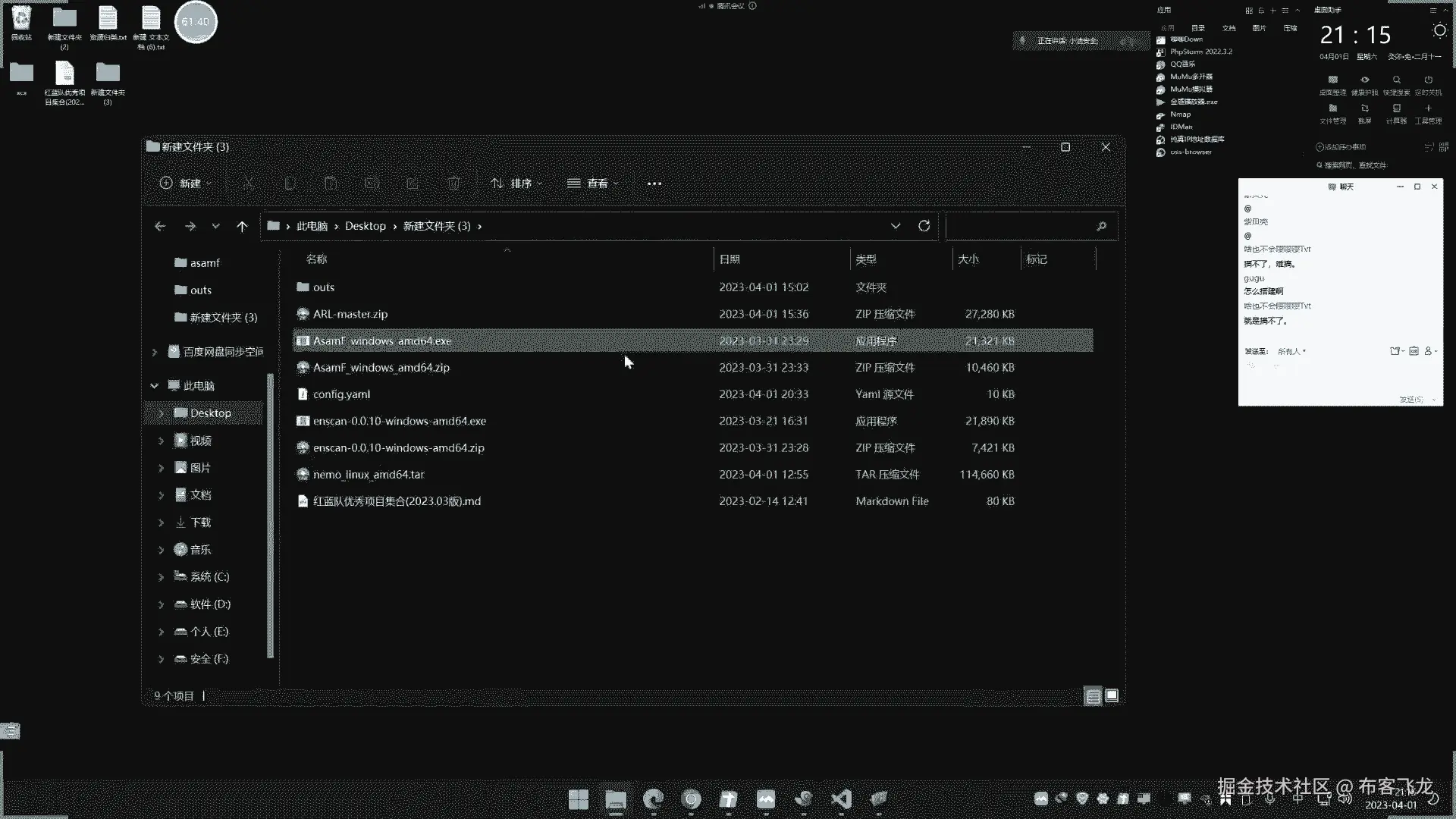Open the 查看 view menu
This screenshot has width=1456, height=819.
[x=594, y=184]
